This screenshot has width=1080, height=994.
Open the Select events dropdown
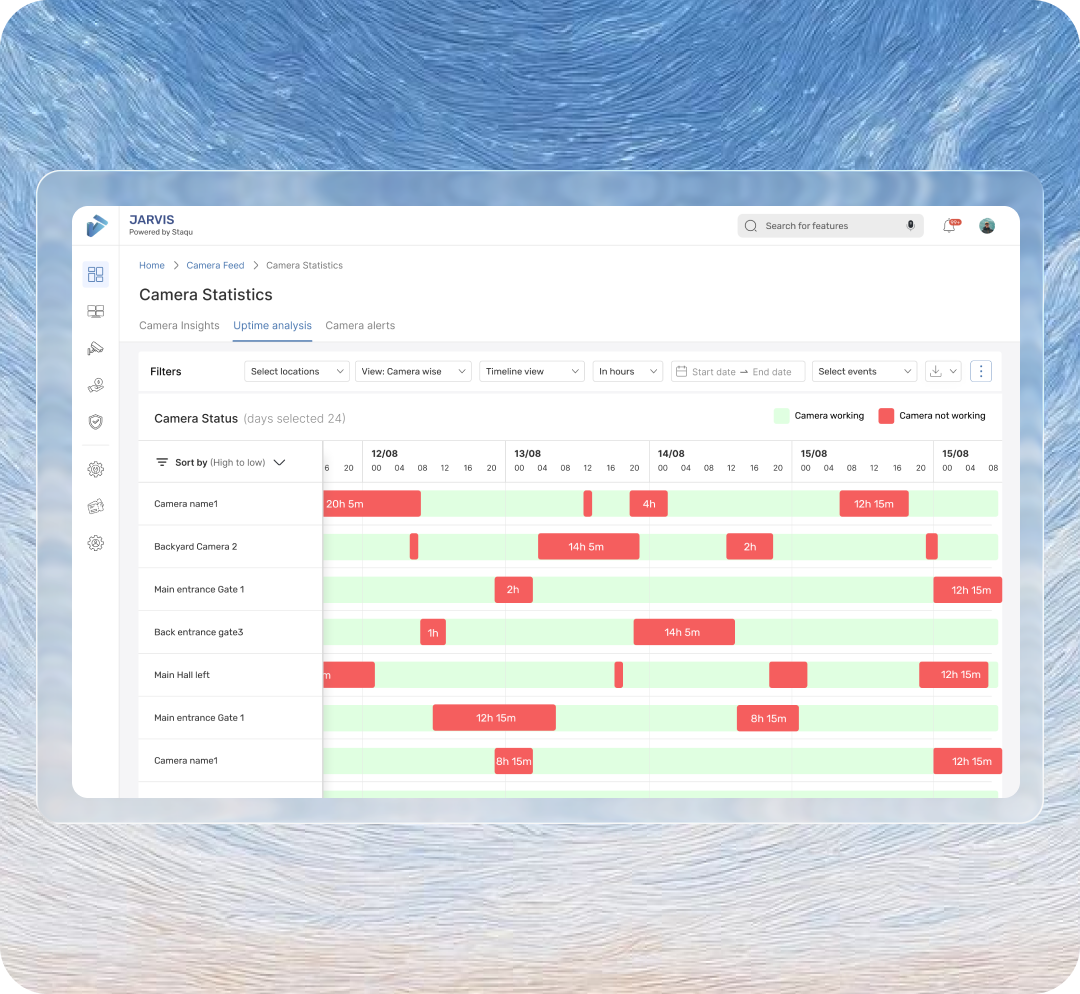(864, 371)
